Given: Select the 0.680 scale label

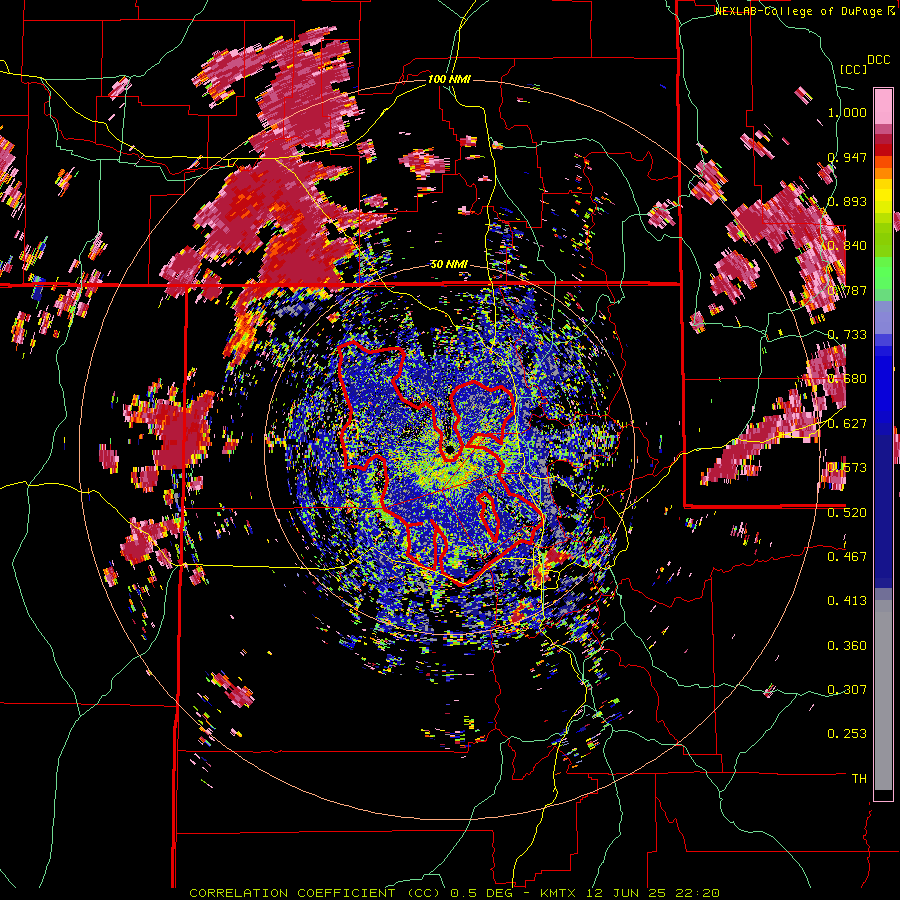Looking at the screenshot, I should click(x=847, y=379).
